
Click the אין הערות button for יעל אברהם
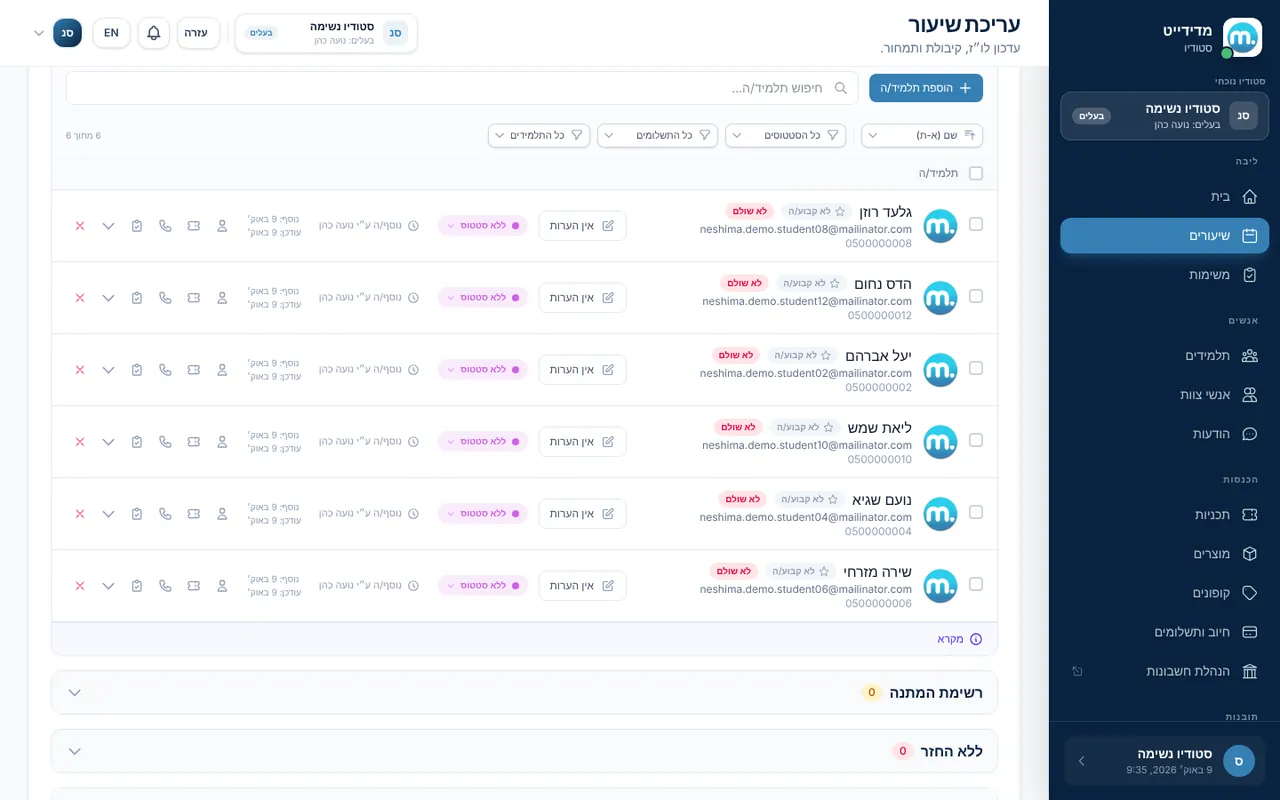(x=582, y=370)
